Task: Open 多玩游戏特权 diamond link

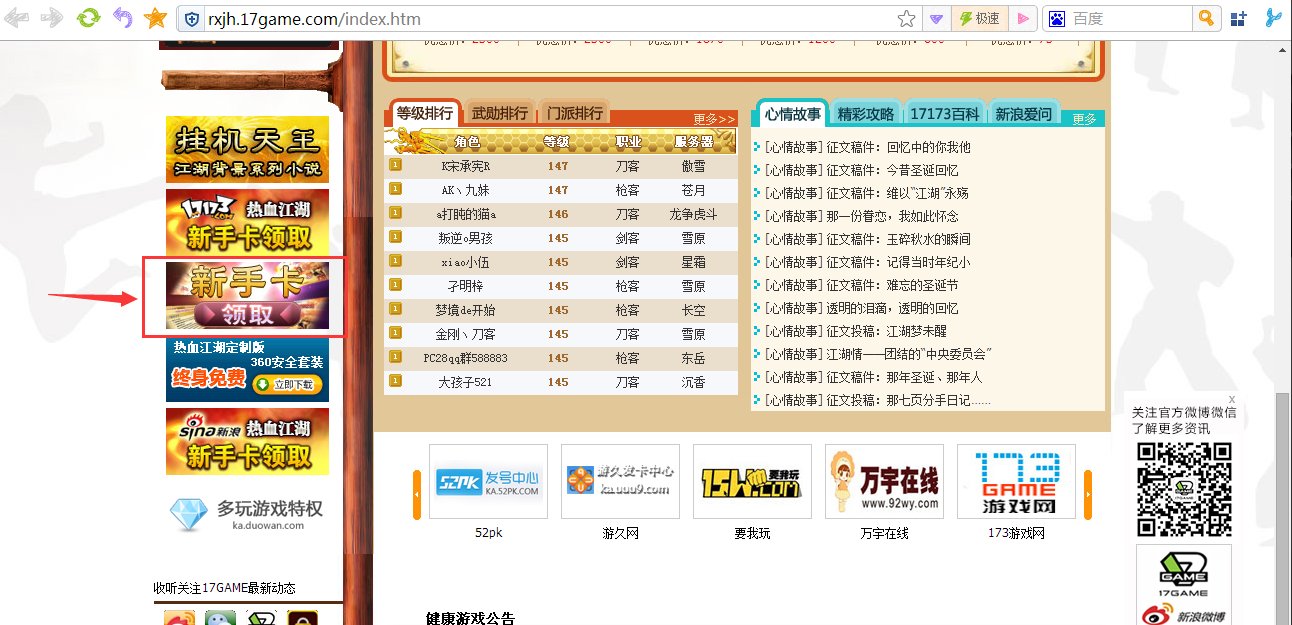Action: [x=246, y=514]
